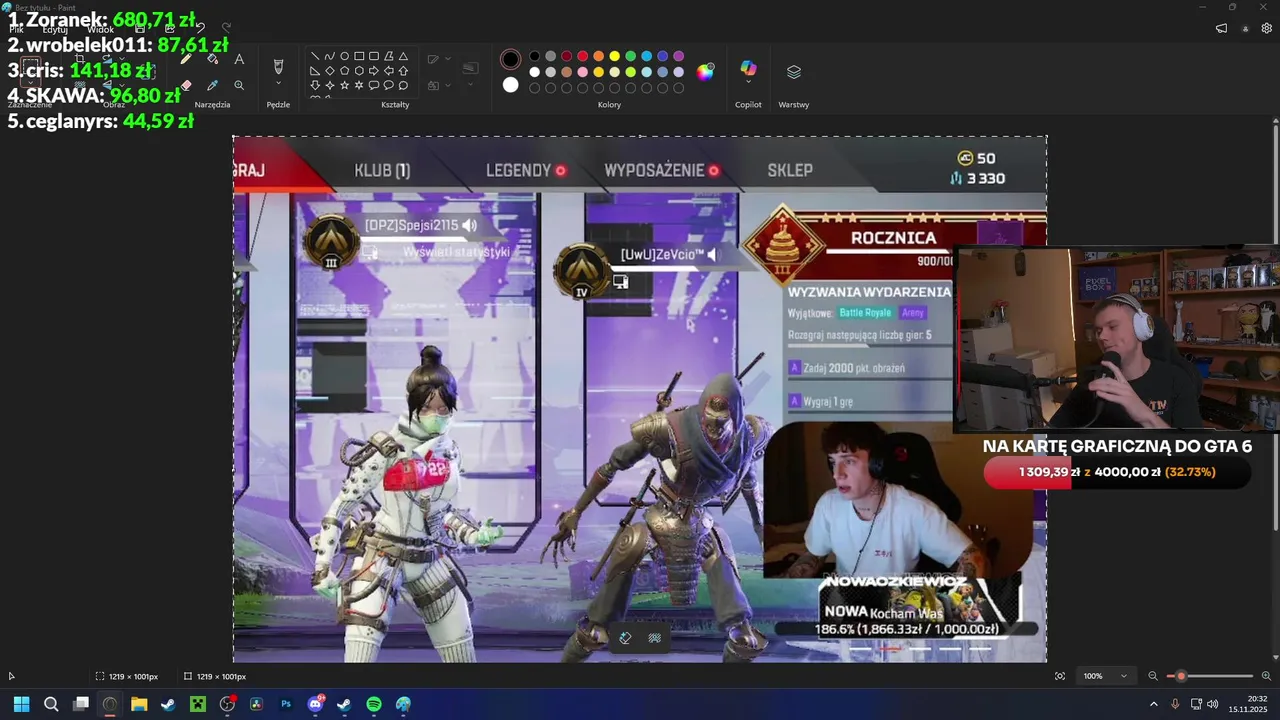Pick the Curve shape
This screenshot has height=720, width=1280.
pyautogui.click(x=330, y=56)
